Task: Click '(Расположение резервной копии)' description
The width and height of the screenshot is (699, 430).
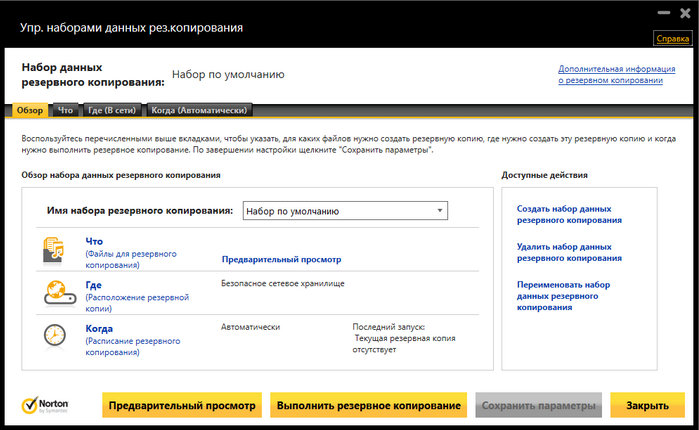Action: 137,303
